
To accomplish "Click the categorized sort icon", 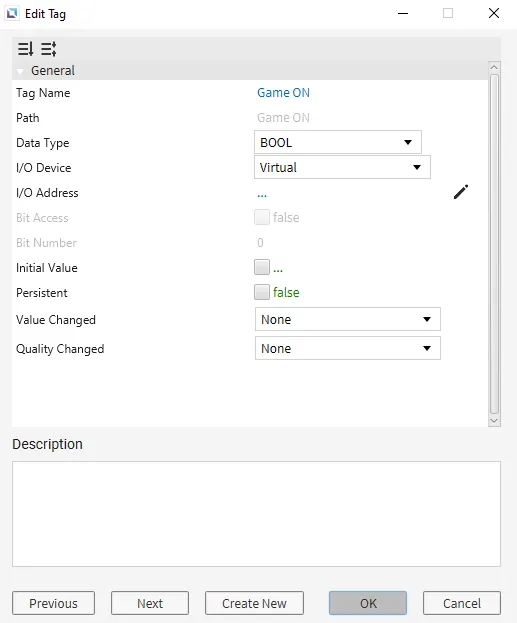I will pos(25,49).
